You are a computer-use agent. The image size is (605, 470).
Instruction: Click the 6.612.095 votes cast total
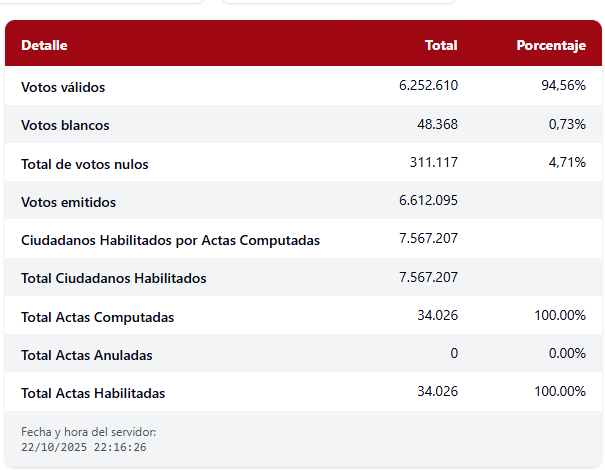click(x=428, y=201)
